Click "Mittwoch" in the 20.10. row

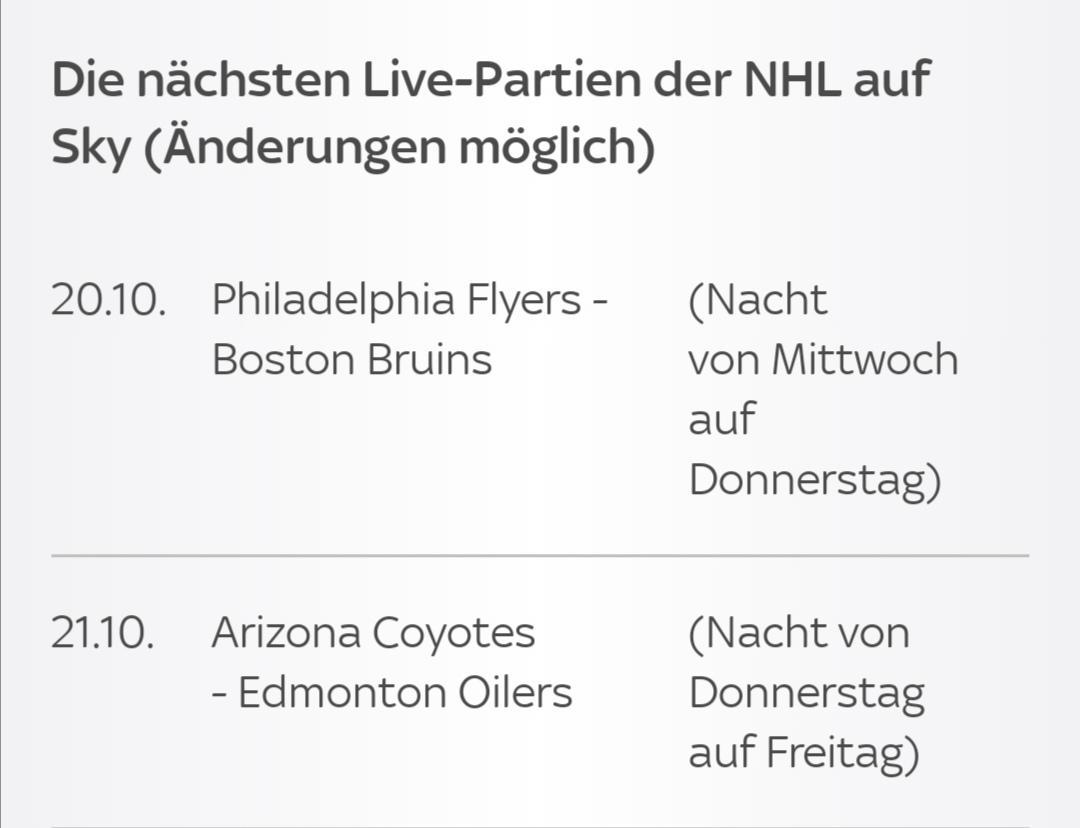pos(864,360)
